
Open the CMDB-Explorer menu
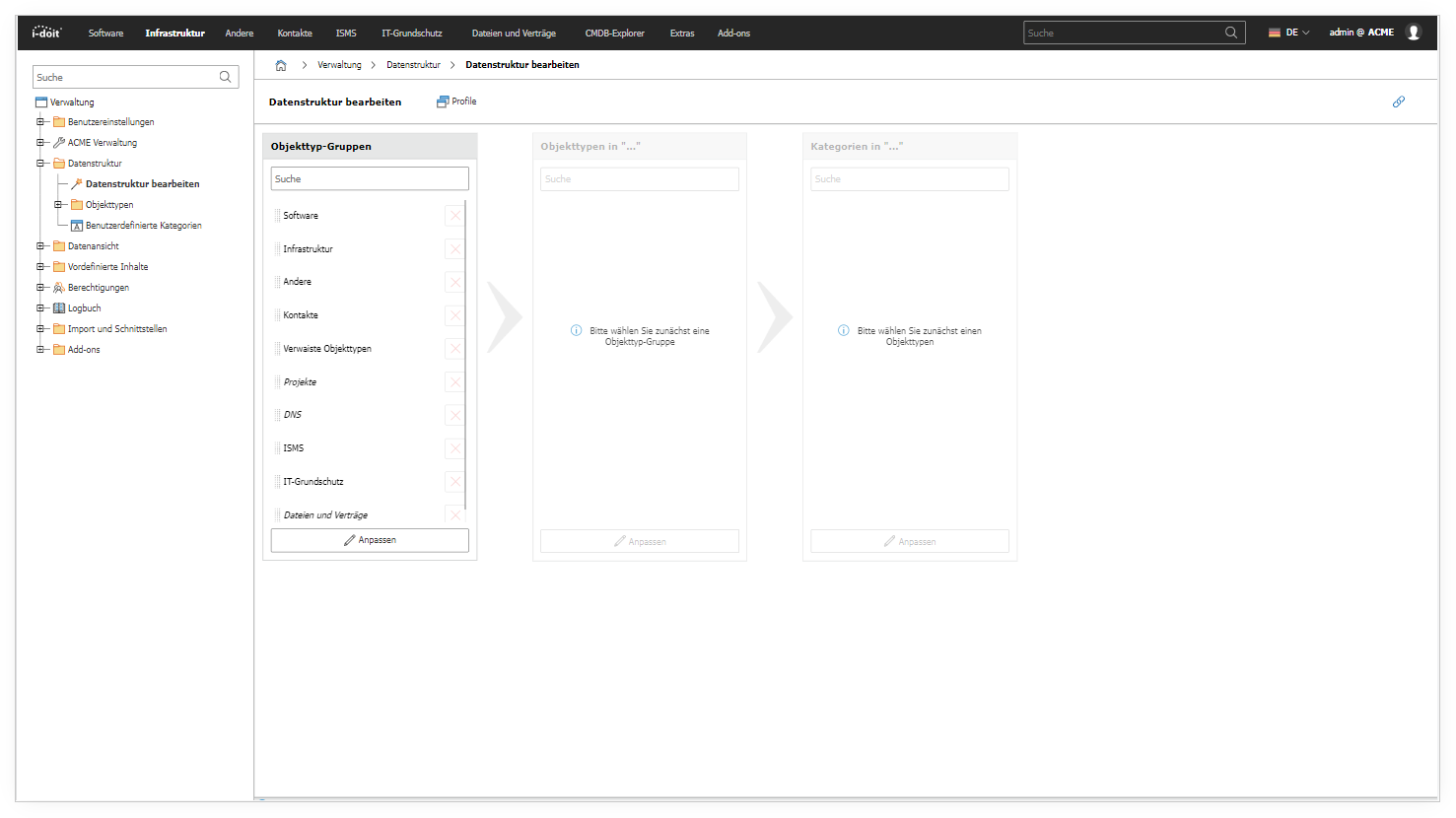click(614, 34)
